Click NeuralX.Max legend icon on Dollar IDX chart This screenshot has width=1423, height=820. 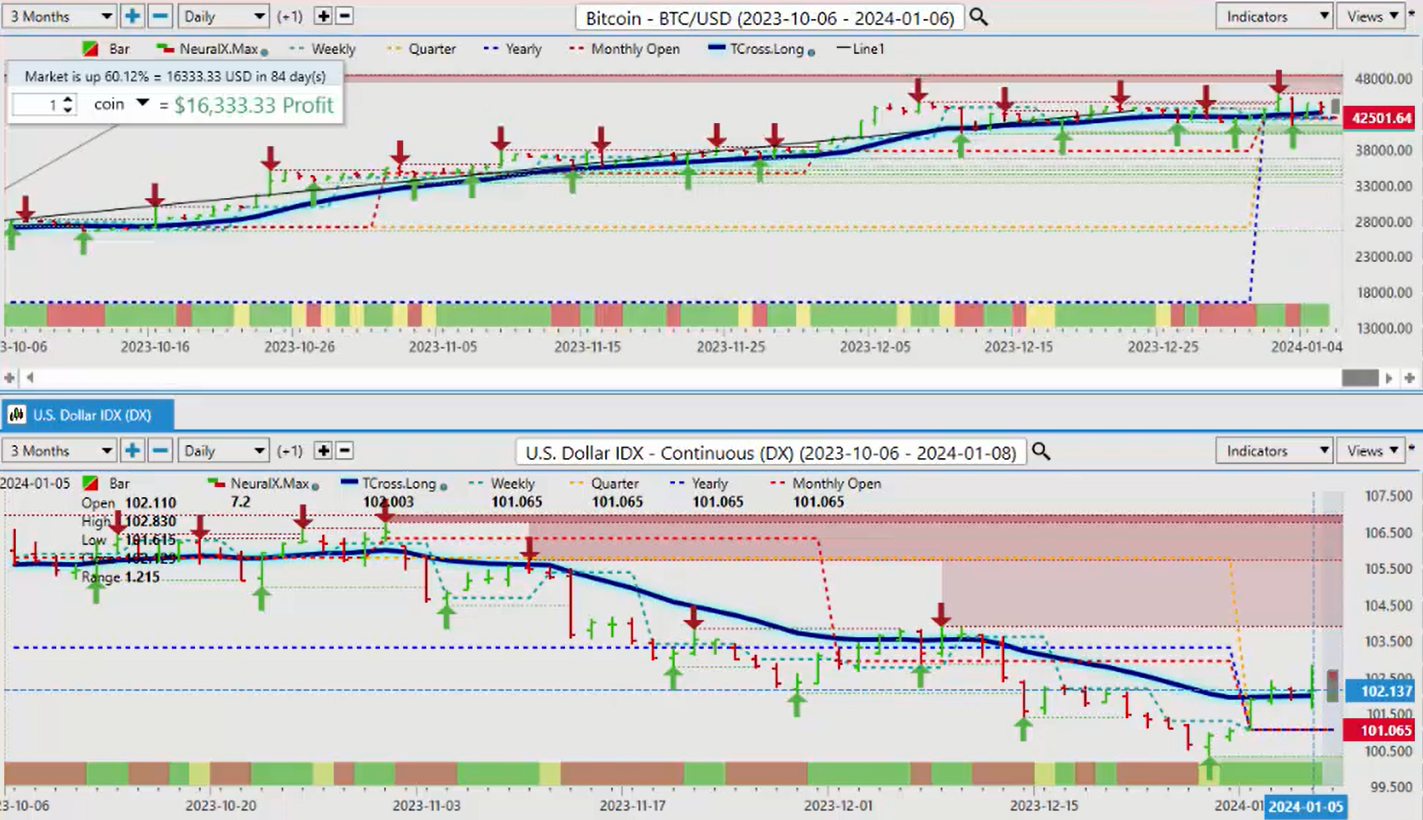click(x=218, y=482)
